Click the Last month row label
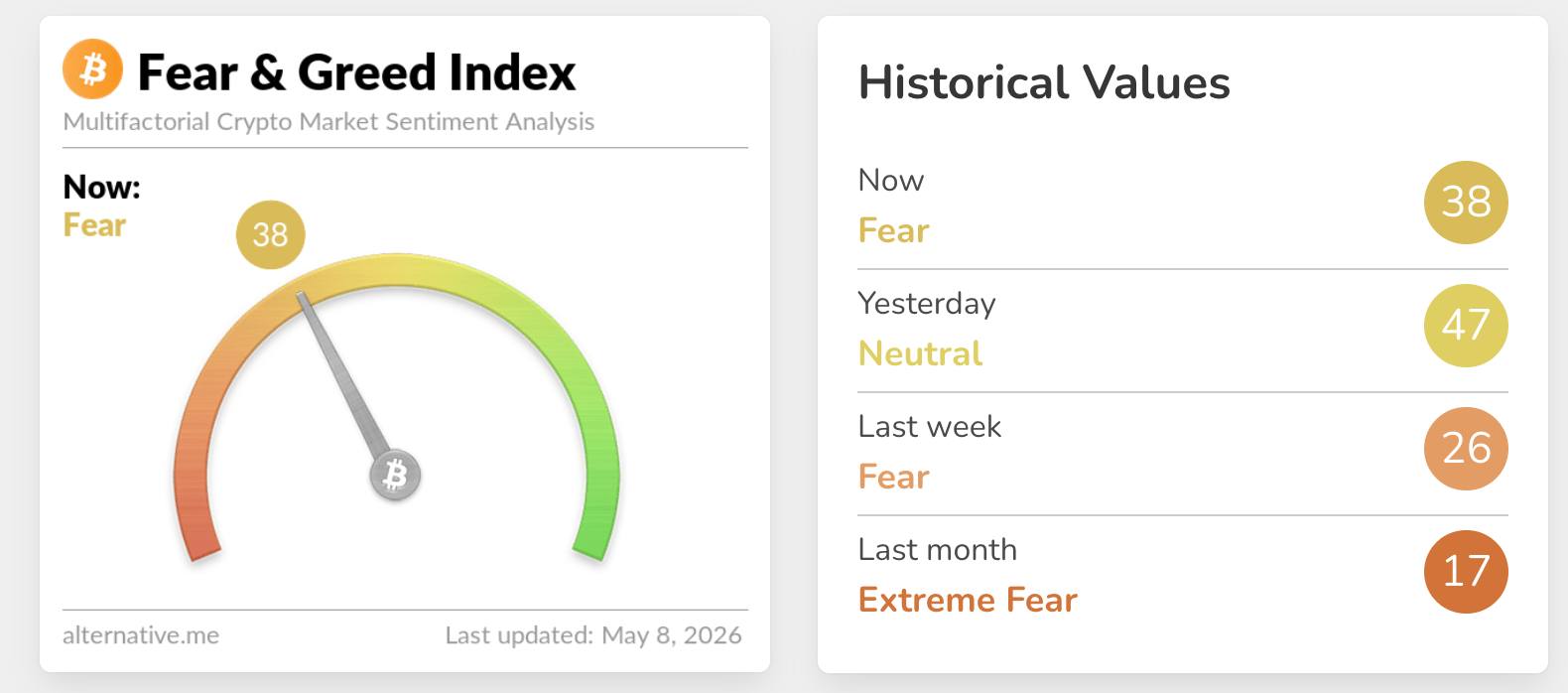The image size is (1568, 693). pyautogui.click(x=938, y=549)
